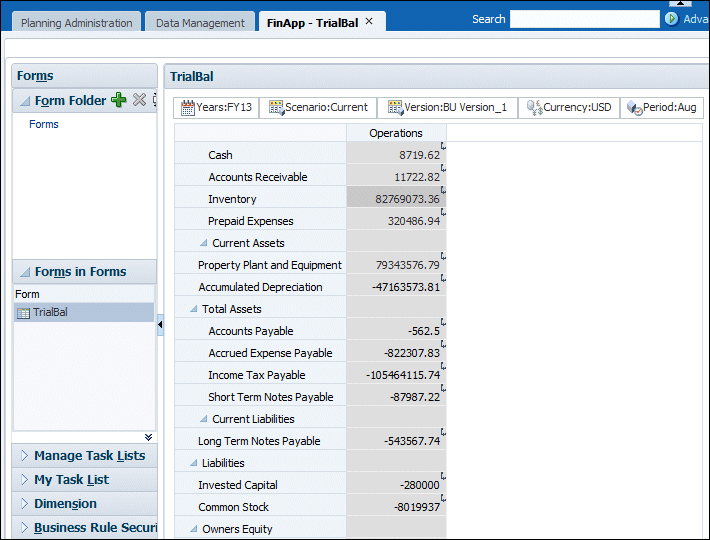Screen dimensions: 710x540
Task: Click the Common Stock row label
Action: tap(233, 507)
